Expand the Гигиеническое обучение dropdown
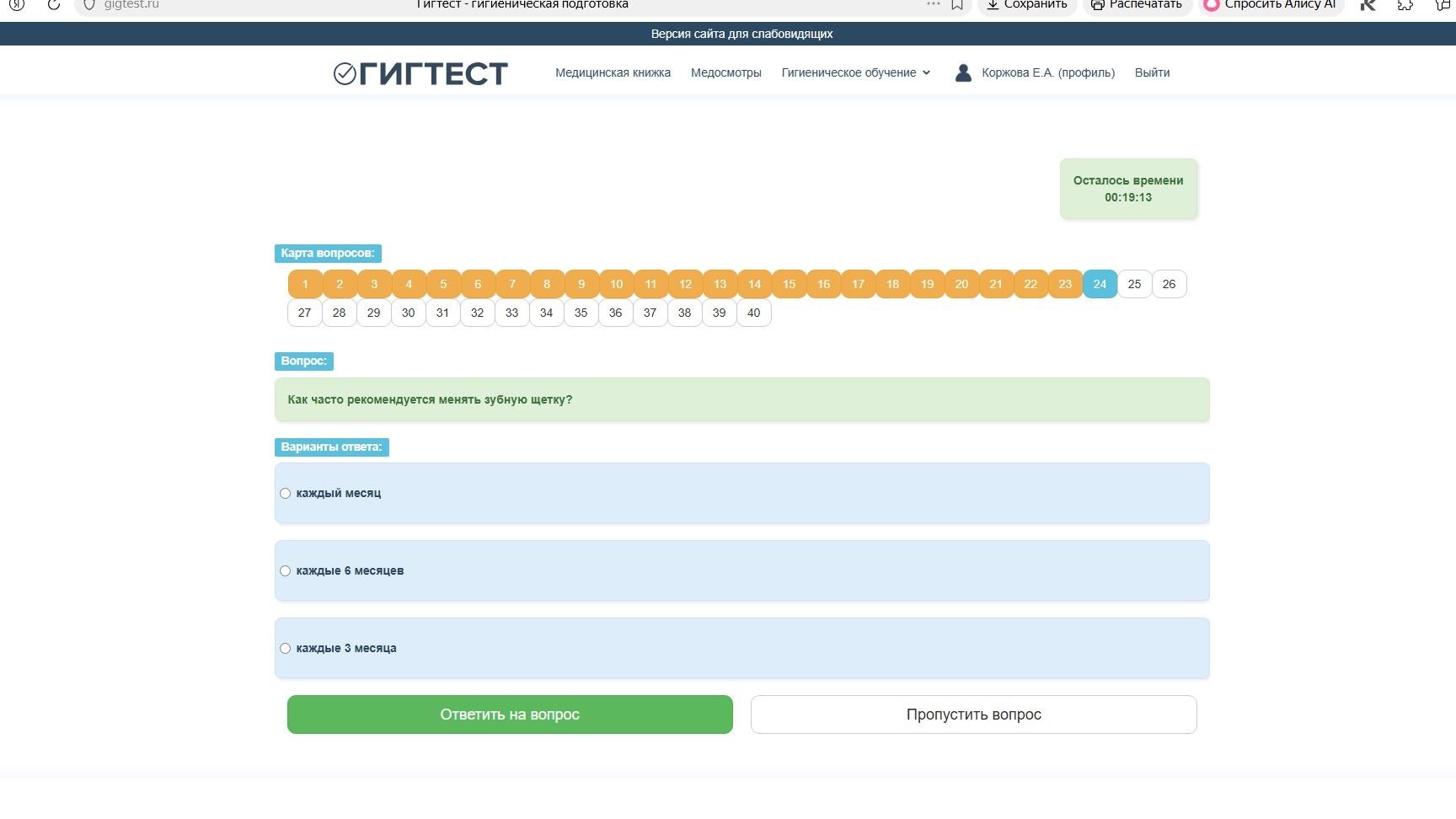The width and height of the screenshot is (1456, 819). point(856,72)
